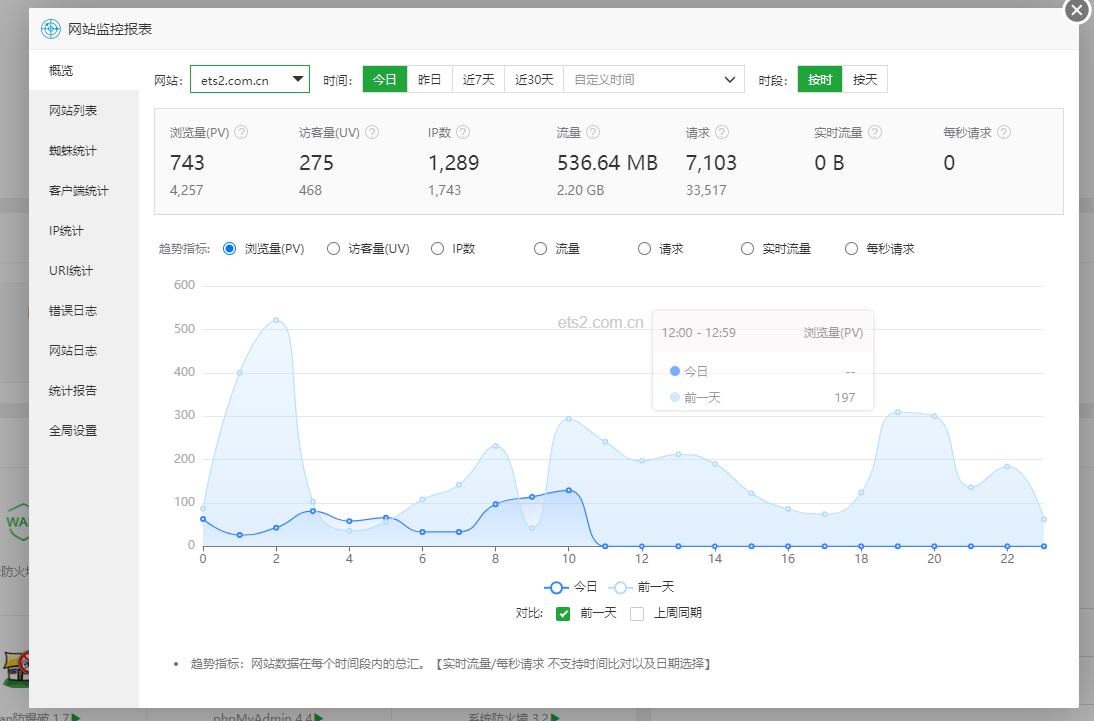Image resolution: width=1094 pixels, height=721 pixels.
Task: Select the 流量 trend radio button
Action: [540, 248]
